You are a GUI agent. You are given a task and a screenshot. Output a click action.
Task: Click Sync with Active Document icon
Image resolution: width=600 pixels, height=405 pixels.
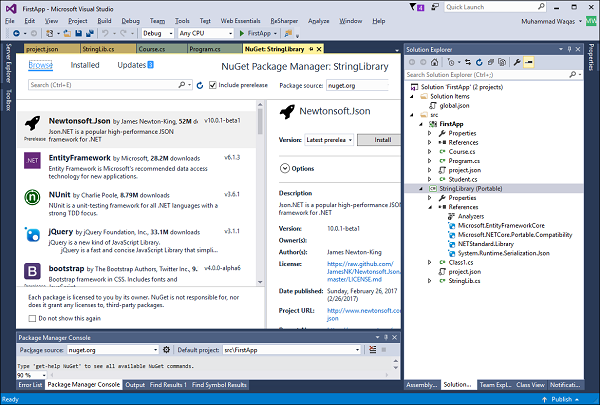(x=468, y=62)
